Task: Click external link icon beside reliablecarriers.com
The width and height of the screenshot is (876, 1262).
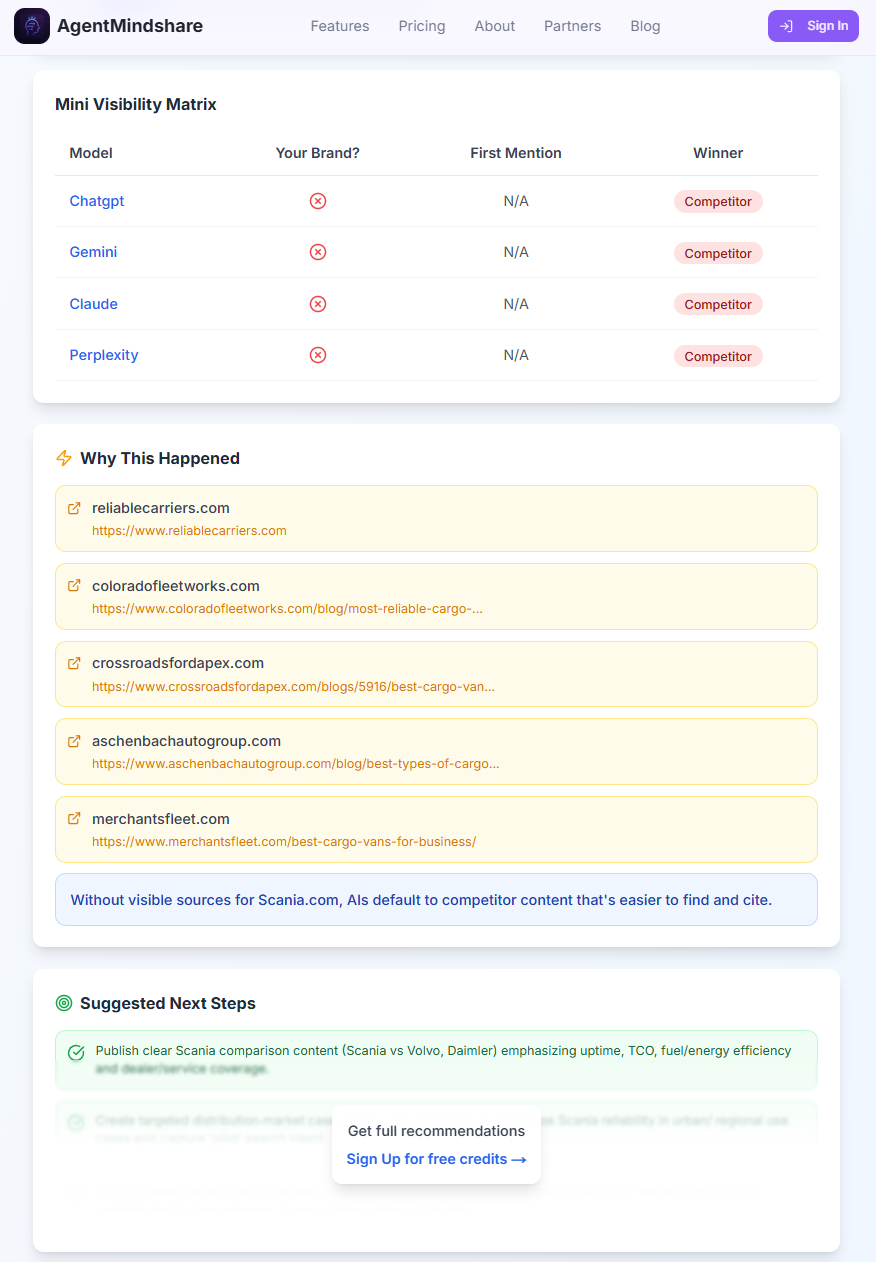Action: click(74, 508)
